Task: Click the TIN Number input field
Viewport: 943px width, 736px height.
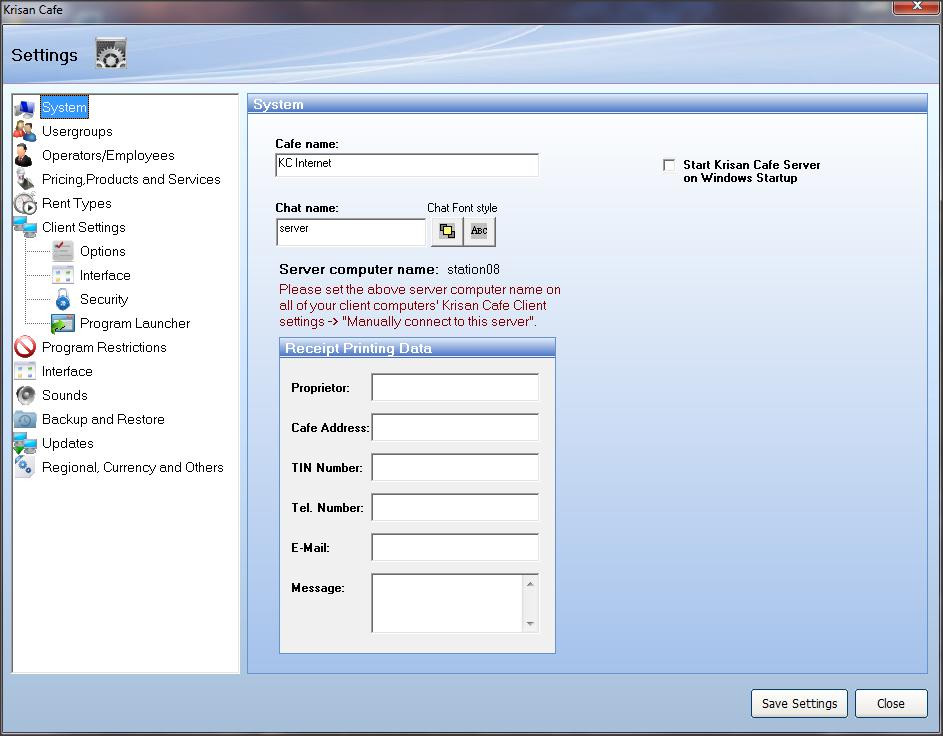Action: [x=455, y=467]
